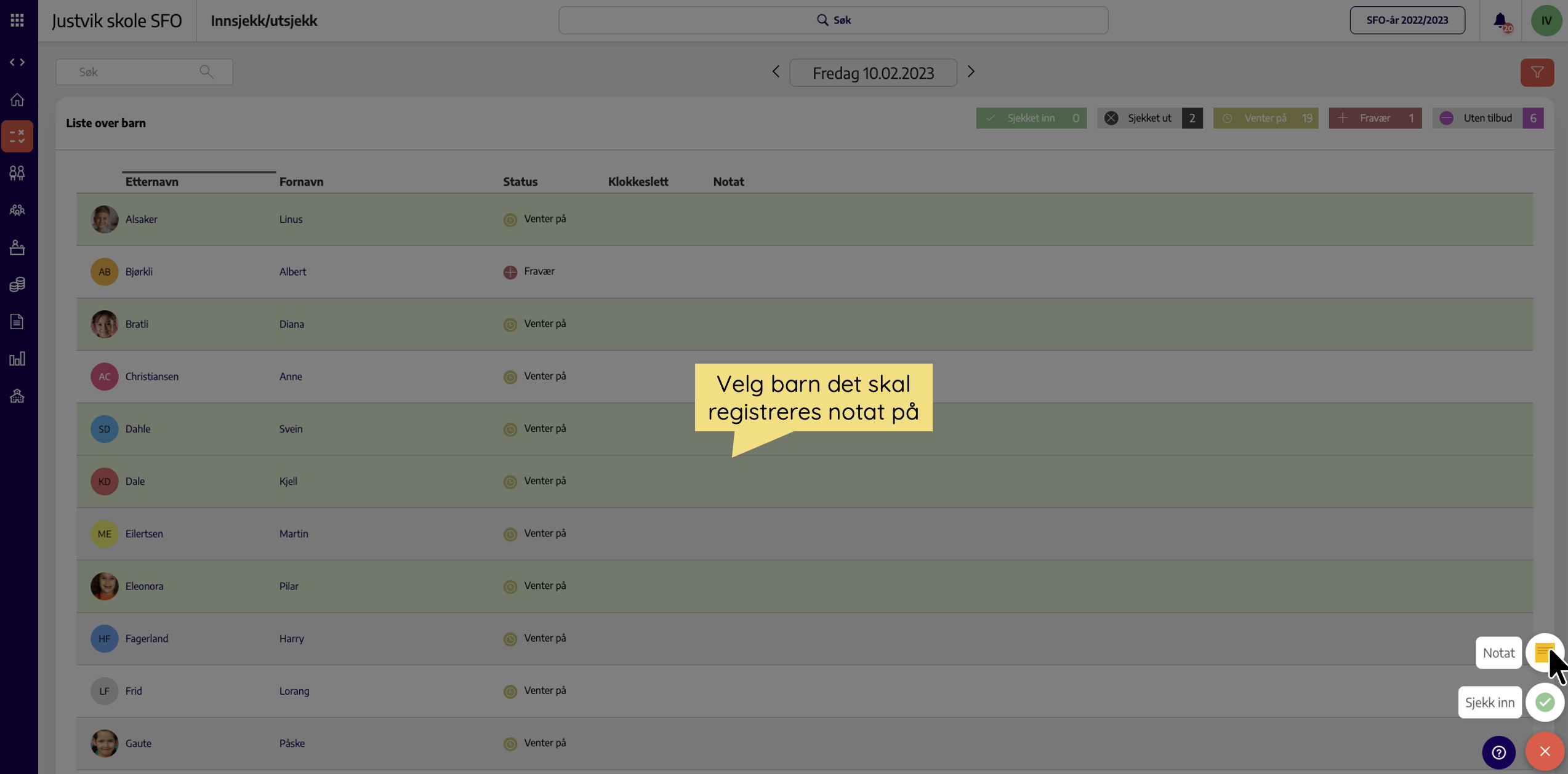This screenshot has width=1568, height=774.
Task: Open statistics bar chart sidebar icon
Action: [17, 359]
